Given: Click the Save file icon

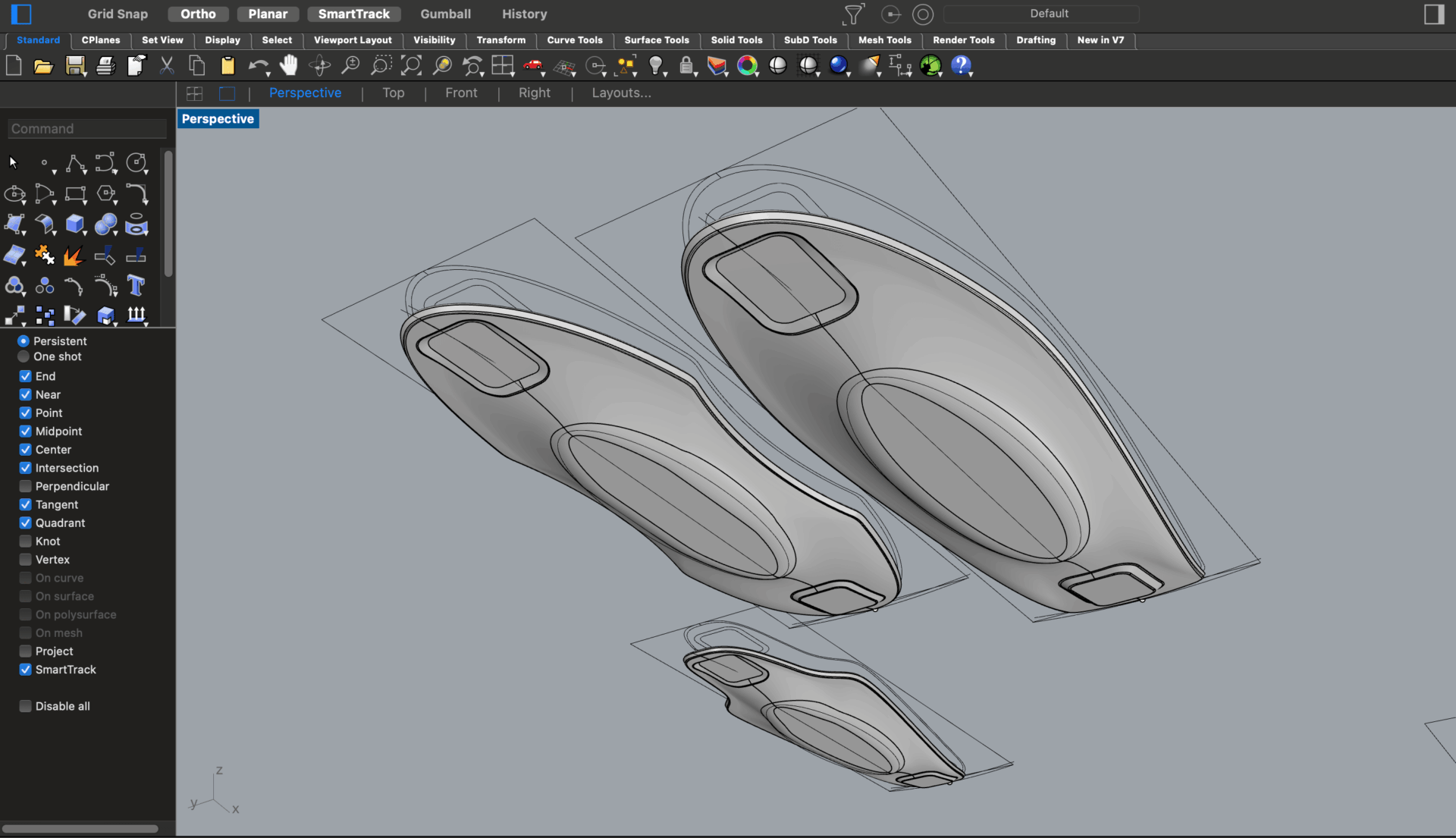Looking at the screenshot, I should tap(75, 66).
